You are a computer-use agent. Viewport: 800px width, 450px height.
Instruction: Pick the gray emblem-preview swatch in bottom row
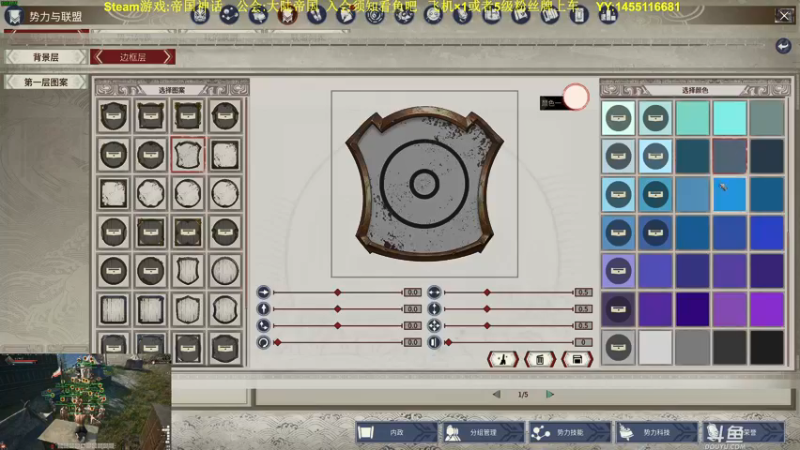click(618, 347)
